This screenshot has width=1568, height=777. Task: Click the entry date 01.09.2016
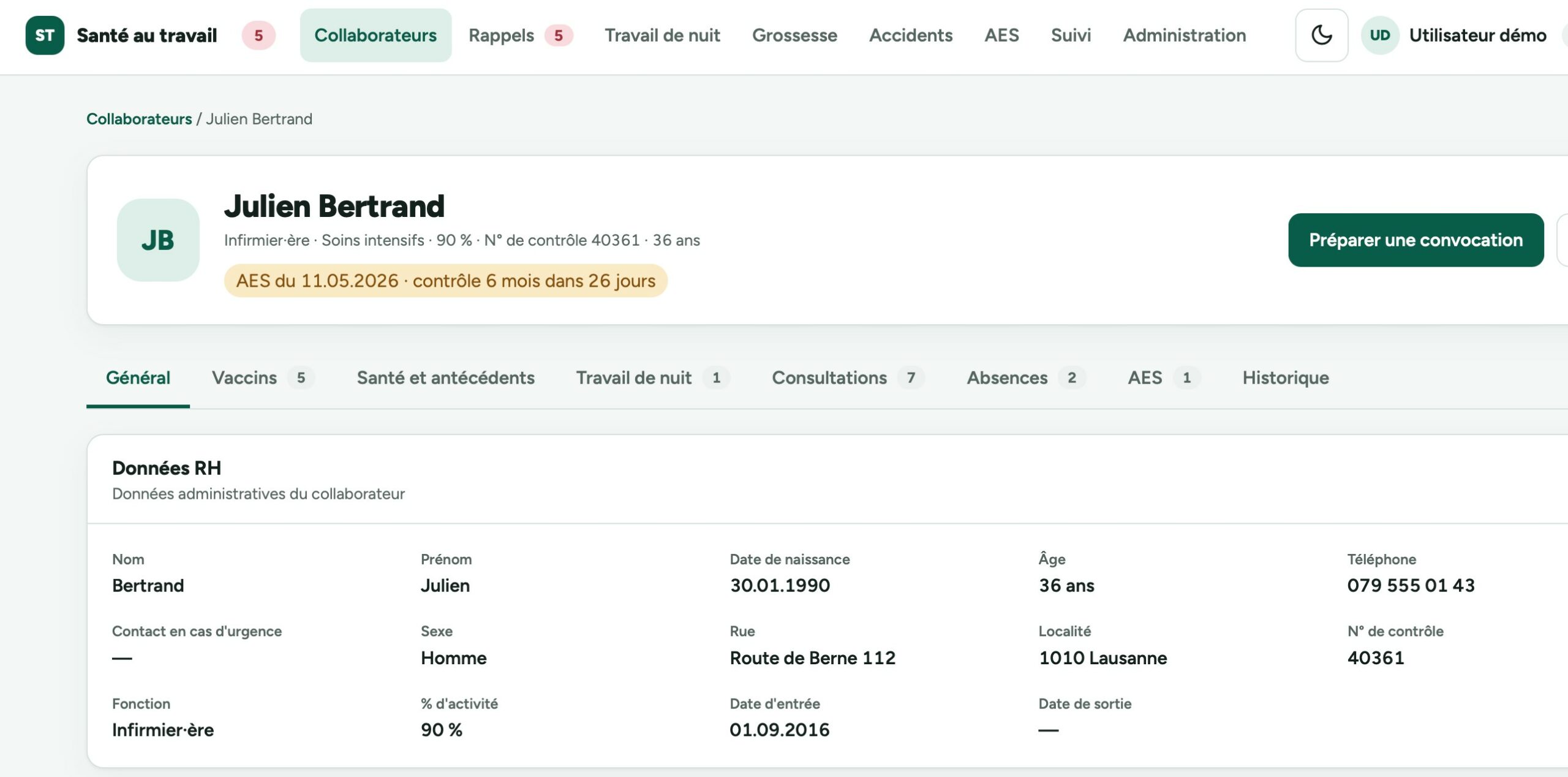[779, 730]
